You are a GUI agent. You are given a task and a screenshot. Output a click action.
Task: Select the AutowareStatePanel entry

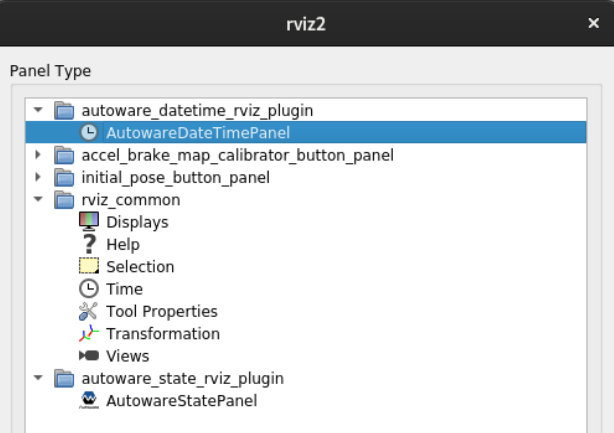[x=181, y=401]
